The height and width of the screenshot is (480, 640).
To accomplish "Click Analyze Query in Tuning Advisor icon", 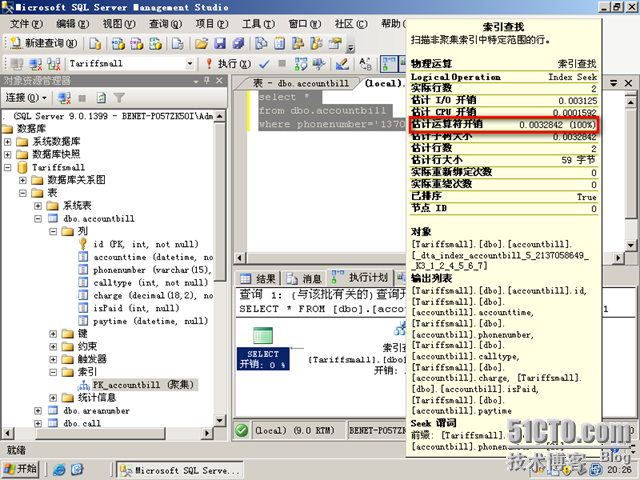I will (319, 64).
